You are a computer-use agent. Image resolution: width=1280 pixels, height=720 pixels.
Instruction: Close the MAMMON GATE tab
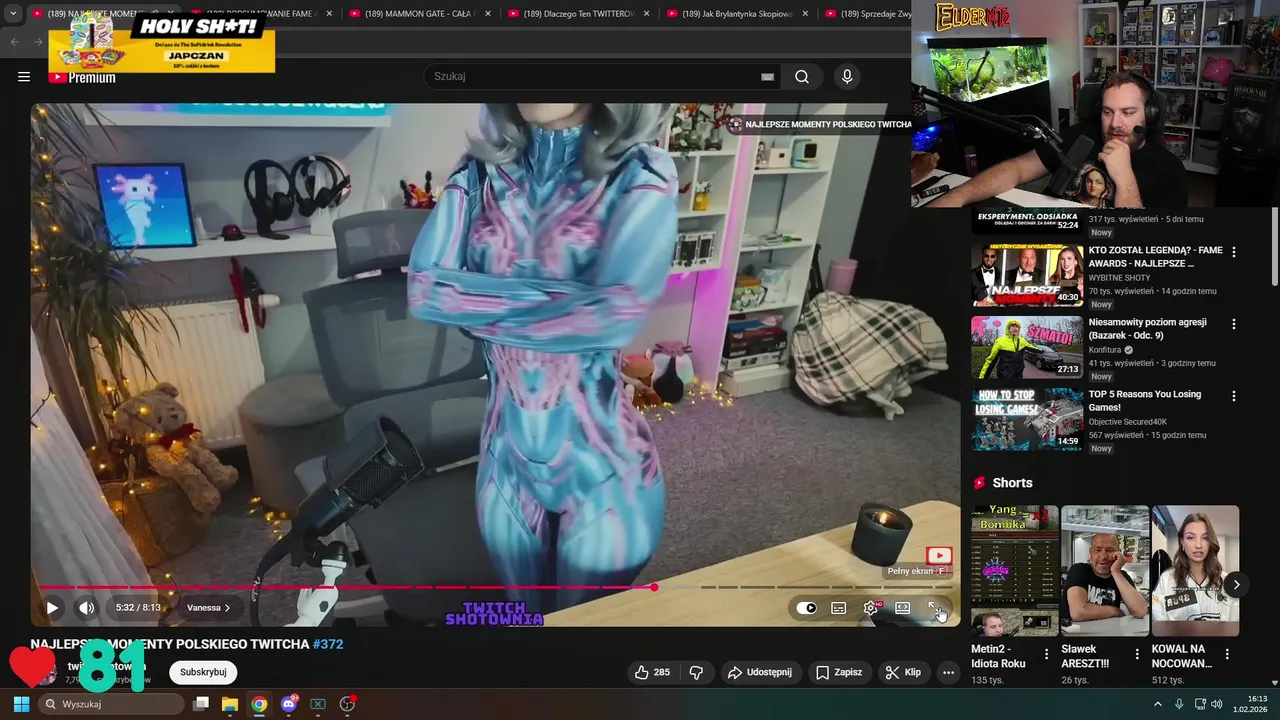[x=487, y=14]
